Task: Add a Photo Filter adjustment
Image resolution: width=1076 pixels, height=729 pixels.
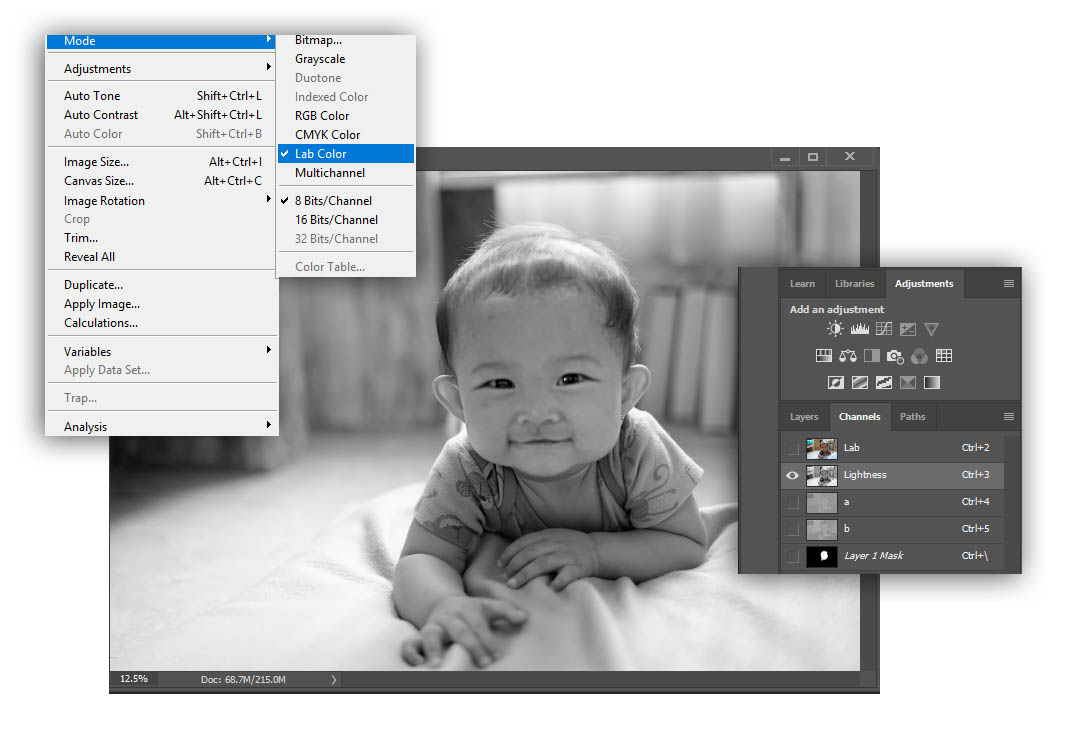Action: (895, 356)
